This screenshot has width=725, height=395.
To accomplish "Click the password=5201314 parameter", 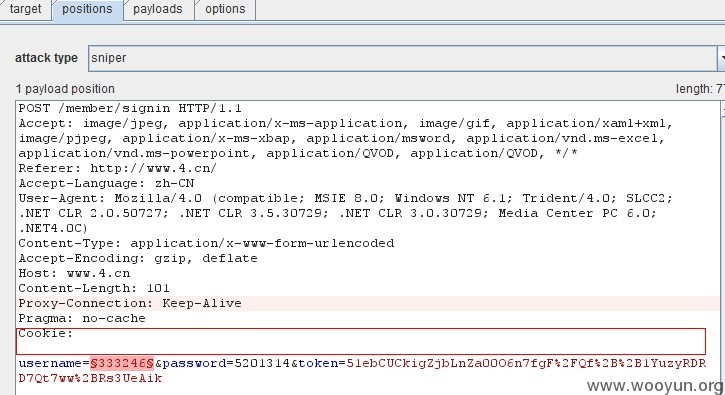I will [x=226, y=363].
